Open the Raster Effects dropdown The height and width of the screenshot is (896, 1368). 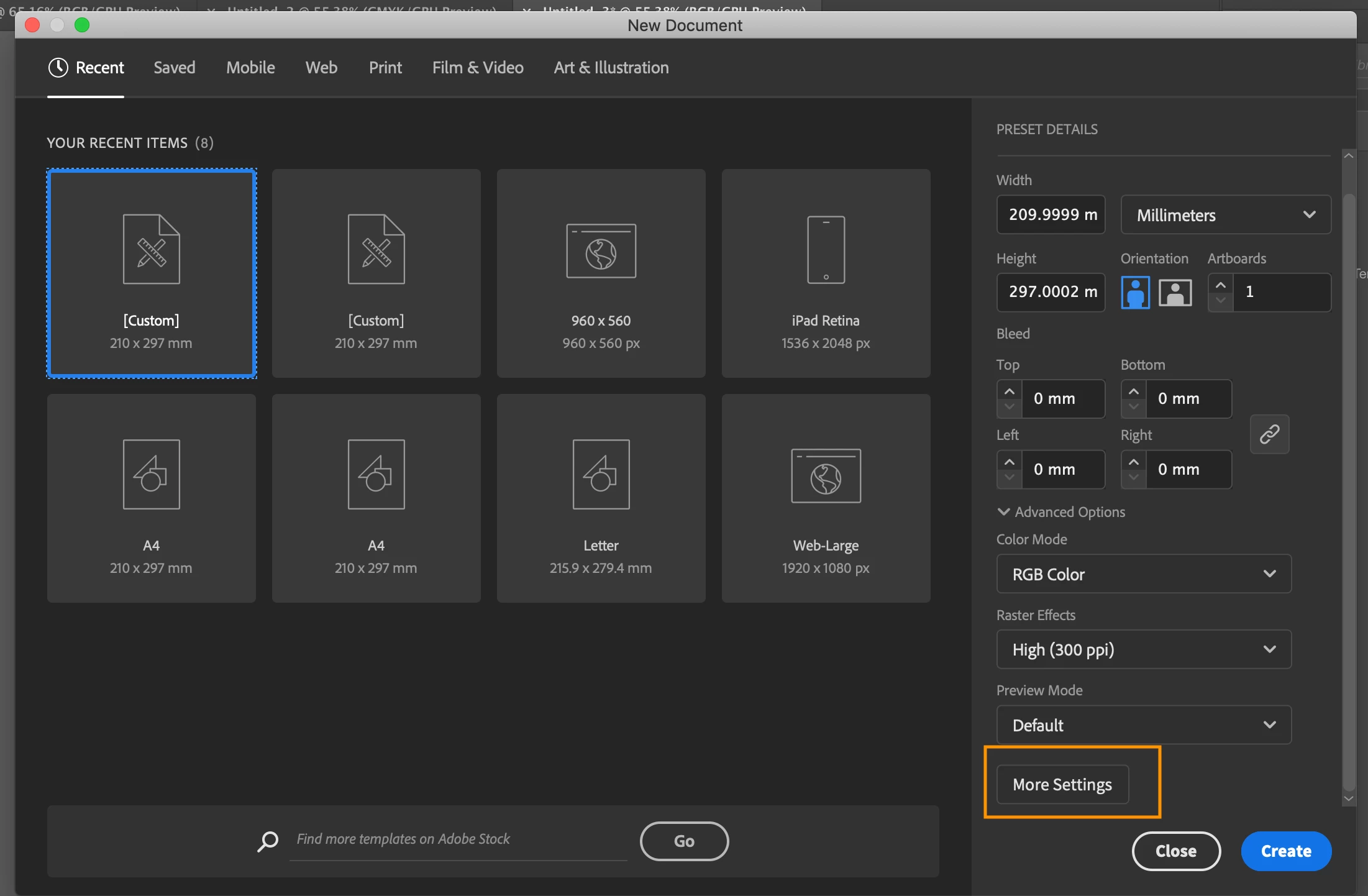(1143, 650)
